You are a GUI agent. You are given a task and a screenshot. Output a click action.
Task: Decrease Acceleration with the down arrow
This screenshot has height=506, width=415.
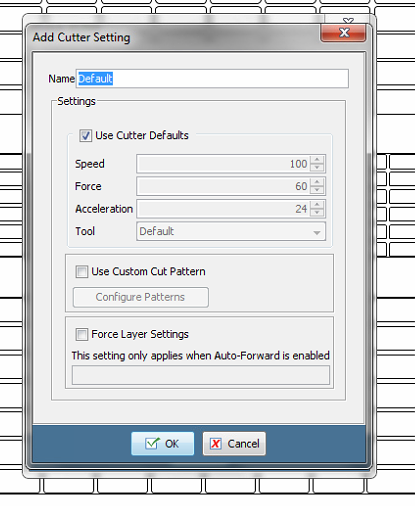coord(317,213)
